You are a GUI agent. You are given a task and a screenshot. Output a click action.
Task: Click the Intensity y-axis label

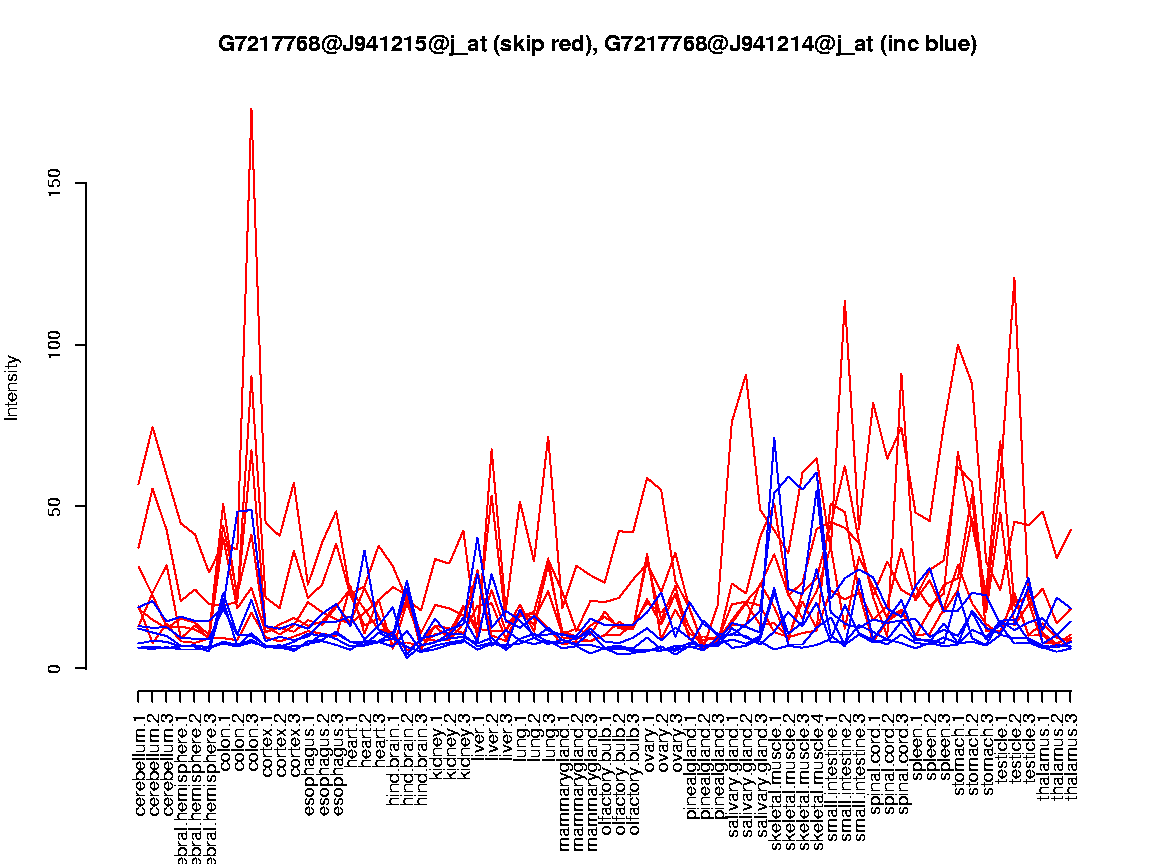pos(13,387)
